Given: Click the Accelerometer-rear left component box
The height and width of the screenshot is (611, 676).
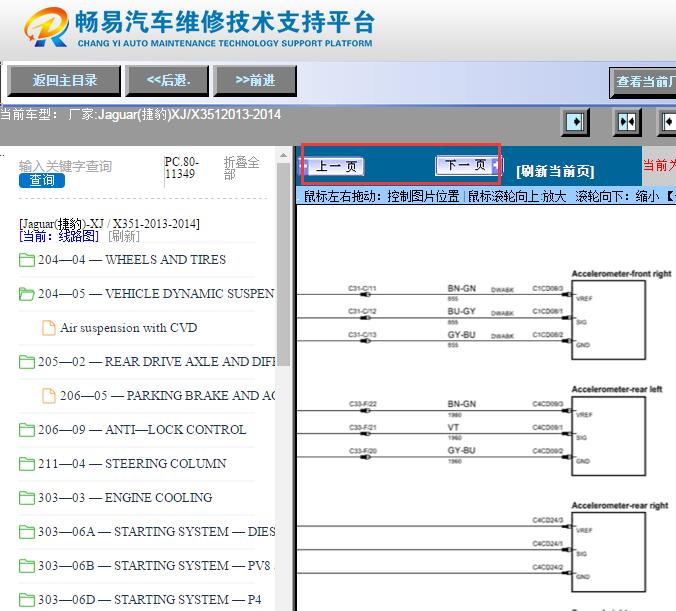Looking at the screenshot, I should 608,436.
